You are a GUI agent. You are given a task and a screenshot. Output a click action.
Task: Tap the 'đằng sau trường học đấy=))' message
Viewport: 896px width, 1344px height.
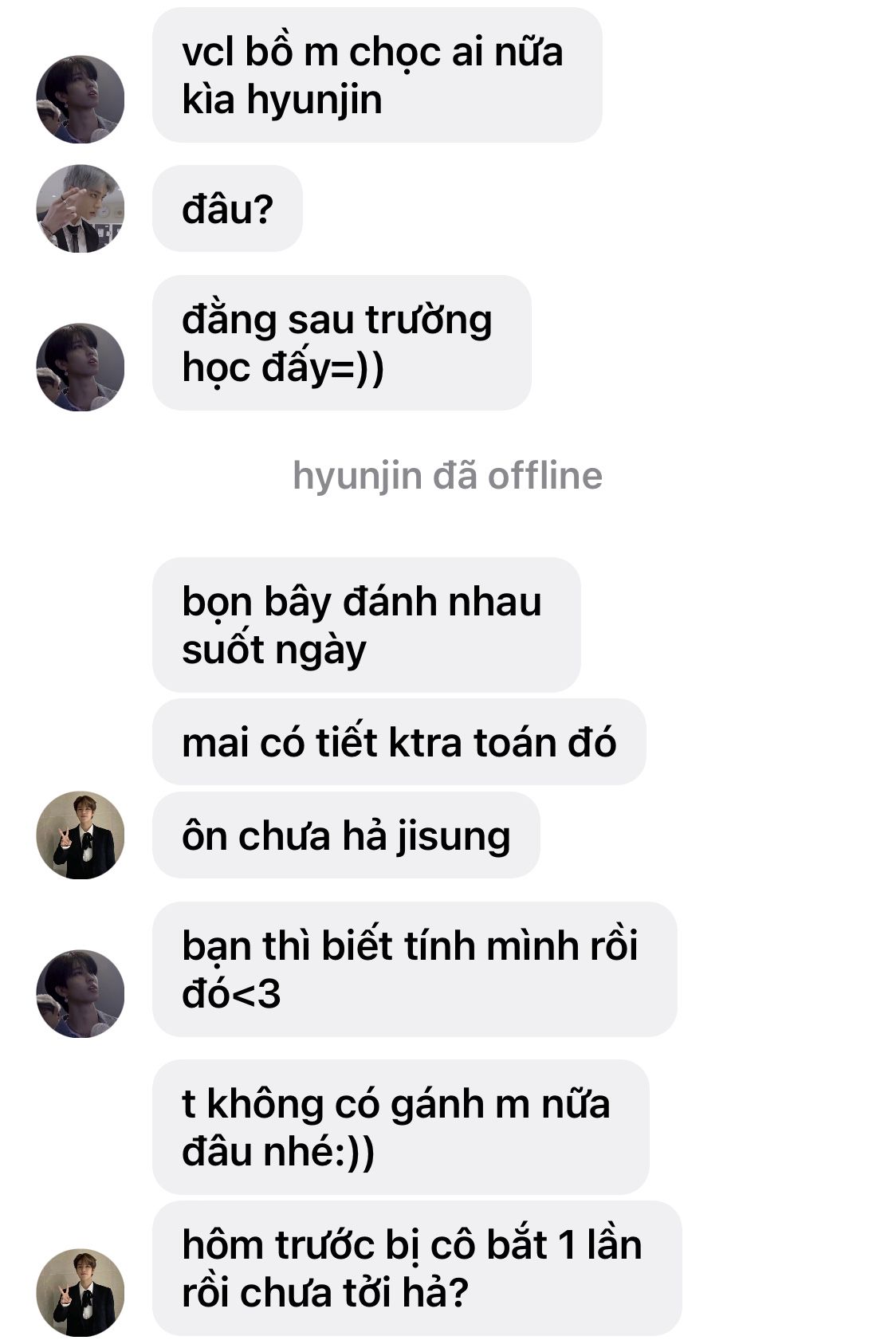342,343
